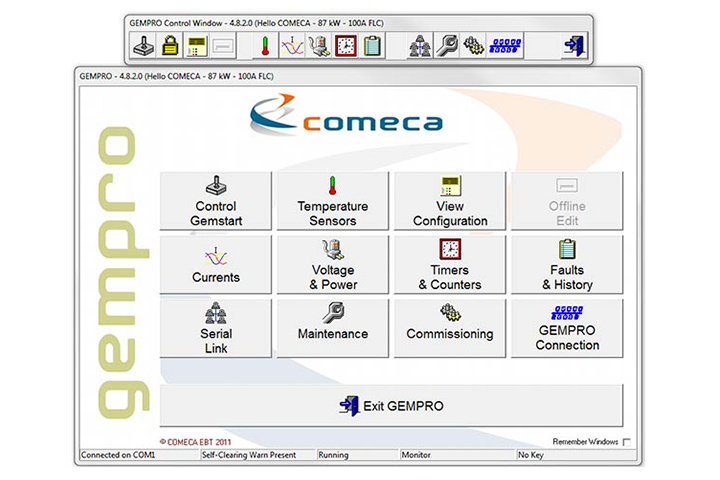Open Commissioning button
This screenshot has height=480, width=720.
click(450, 328)
